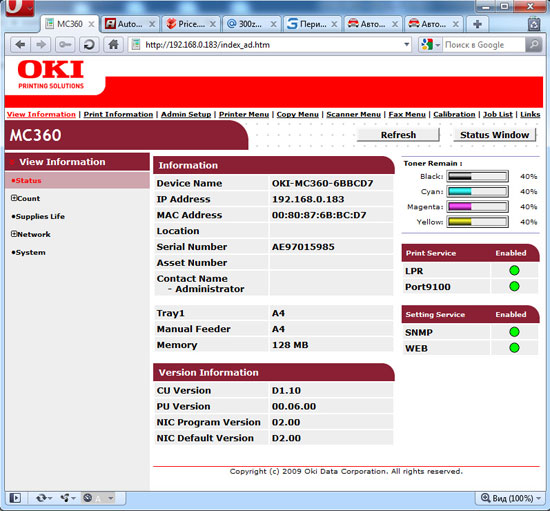Open the Calibration link
Viewport: 550px width, 511px height.
click(454, 114)
